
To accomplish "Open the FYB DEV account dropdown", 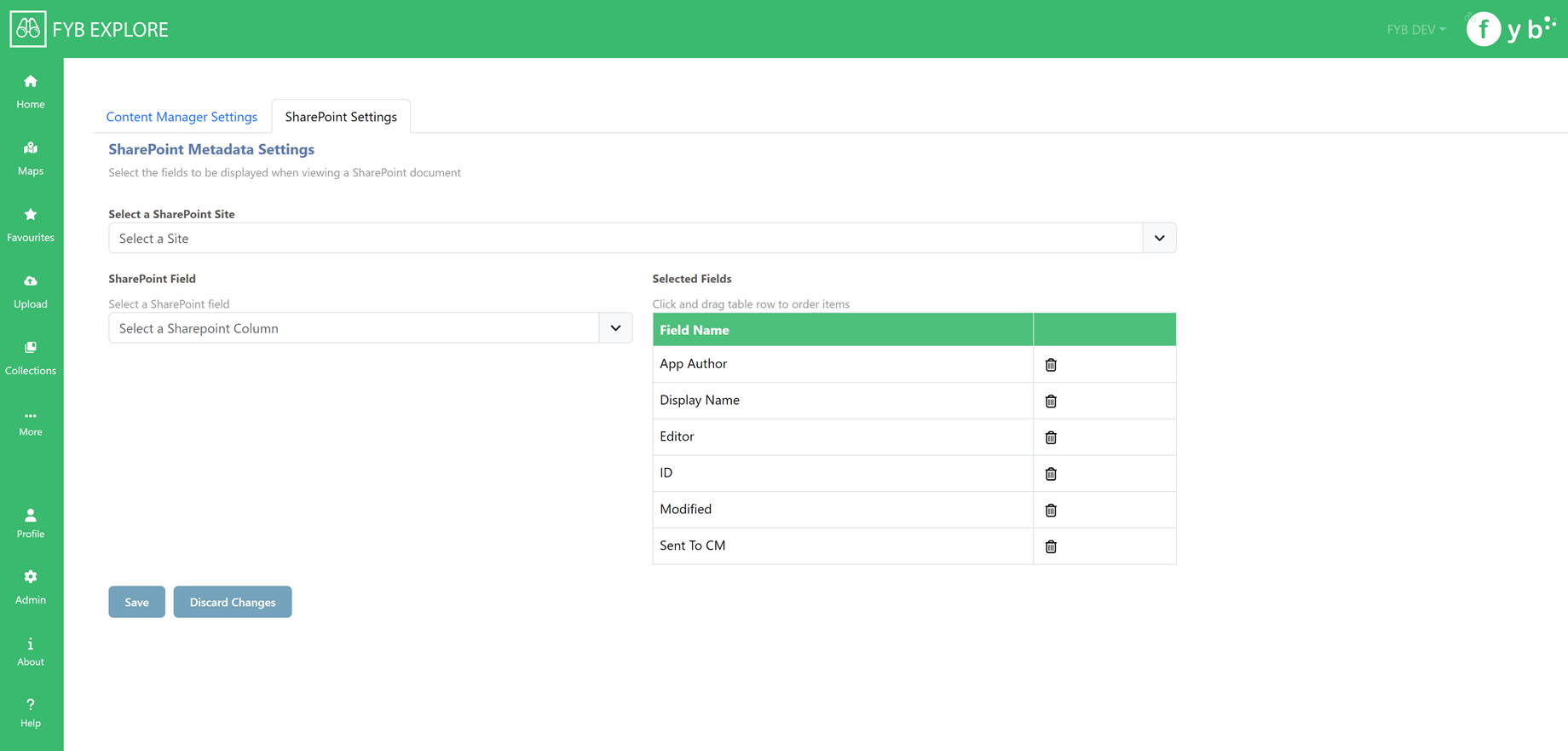I will [1415, 29].
